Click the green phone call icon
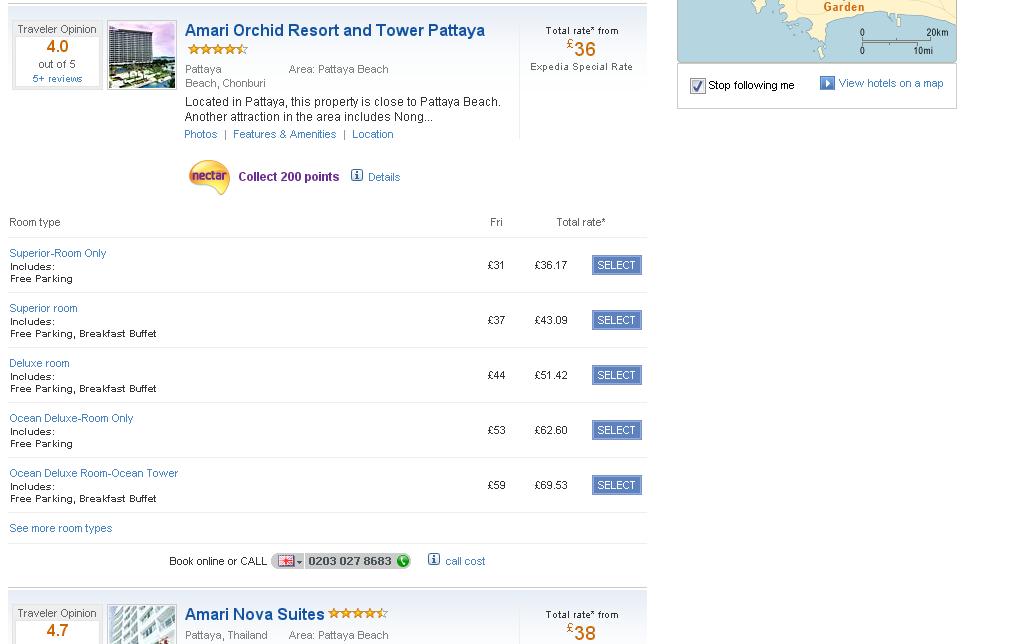This screenshot has height=644, width=1026. (x=403, y=561)
